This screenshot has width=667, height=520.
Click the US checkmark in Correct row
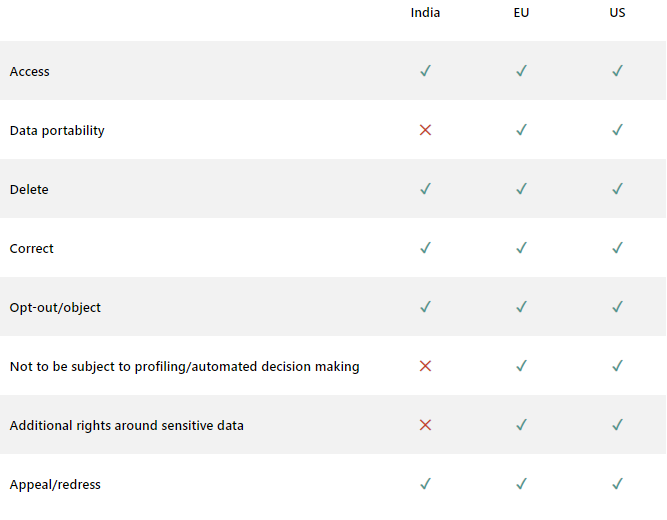pos(617,248)
